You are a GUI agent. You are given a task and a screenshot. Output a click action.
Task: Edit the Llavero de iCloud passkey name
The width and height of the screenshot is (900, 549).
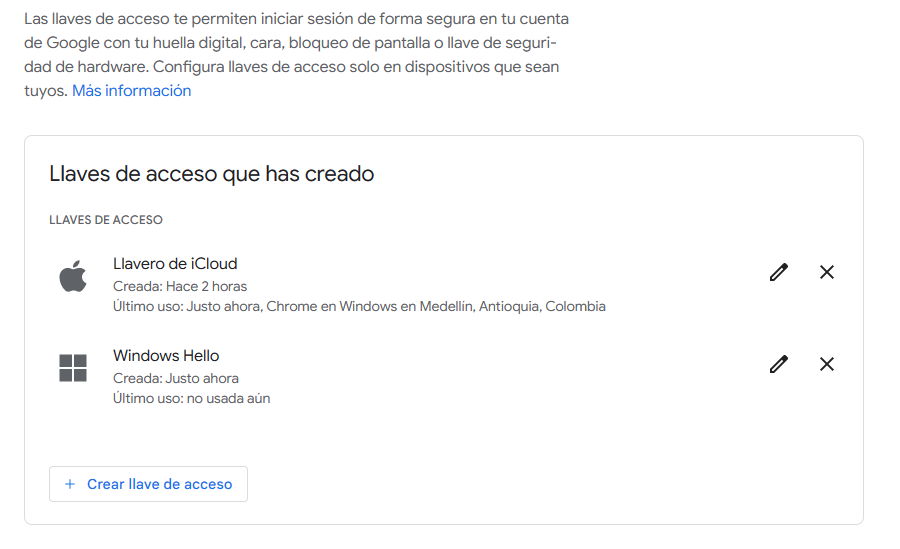779,272
